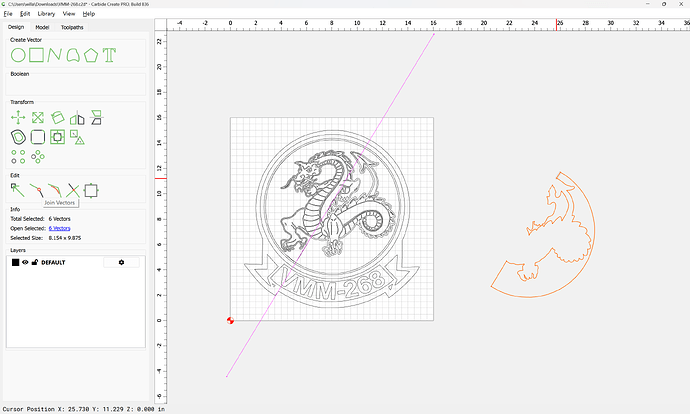Open the Model tab
Screen dimensions: 690x414
(x=42, y=27)
